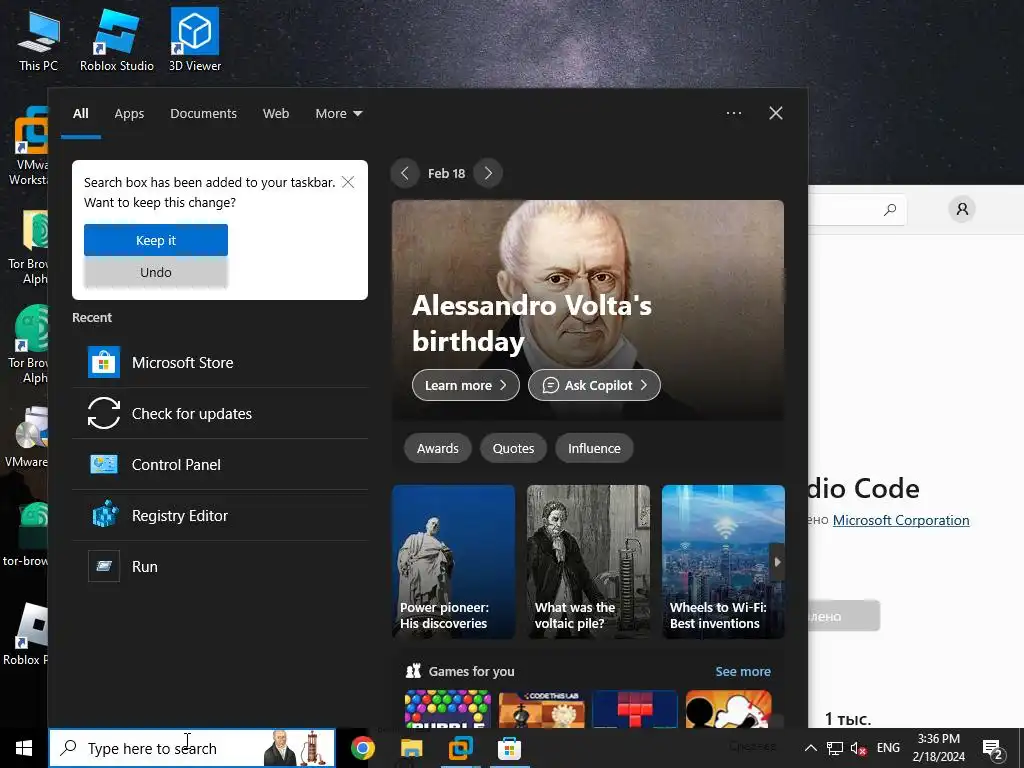Select the Awards chip
The width and height of the screenshot is (1024, 768).
click(x=438, y=449)
